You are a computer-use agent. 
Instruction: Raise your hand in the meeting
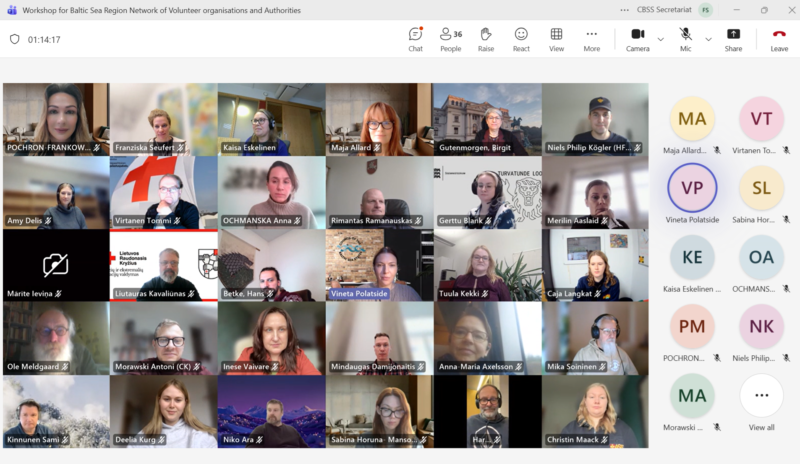click(x=486, y=38)
